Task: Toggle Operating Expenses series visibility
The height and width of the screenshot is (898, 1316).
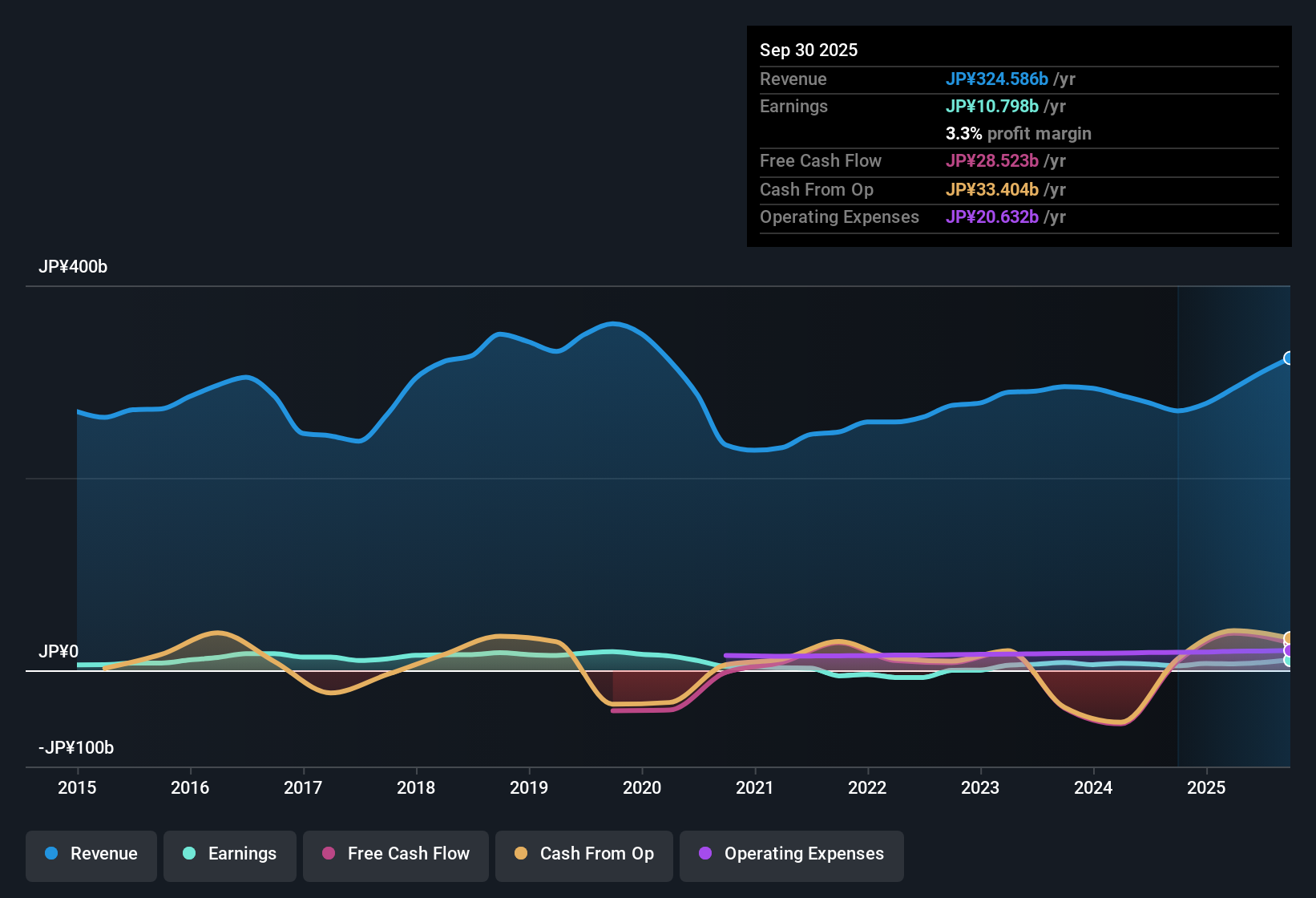Action: [791, 856]
